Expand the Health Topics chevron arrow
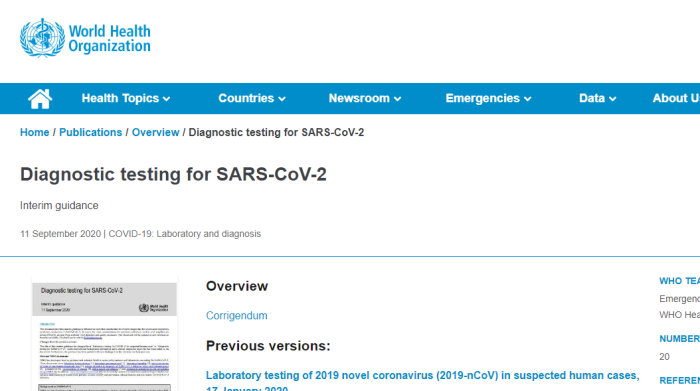Viewport: 700px width, 391px height. coord(167,99)
